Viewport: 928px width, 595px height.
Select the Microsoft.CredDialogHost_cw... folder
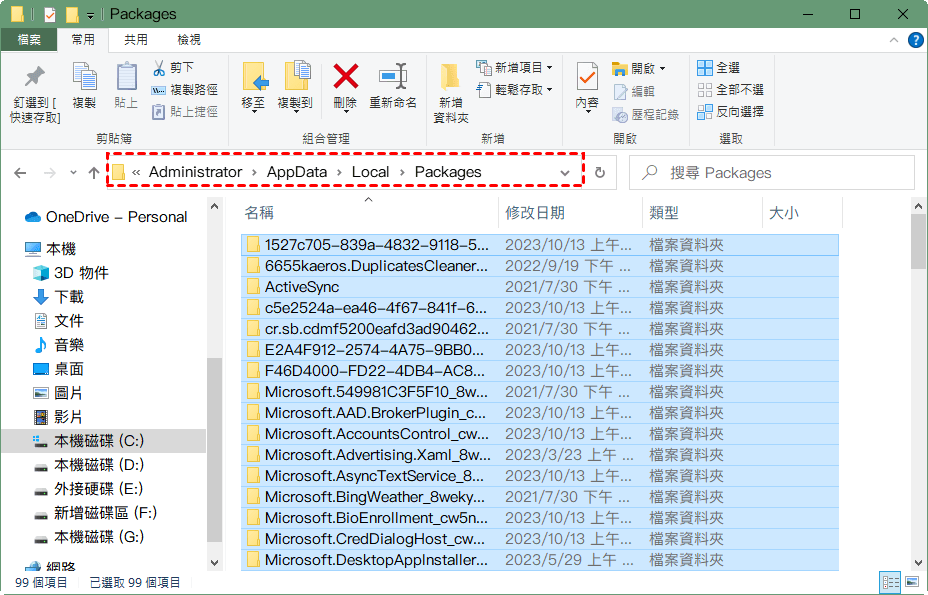(x=540, y=539)
